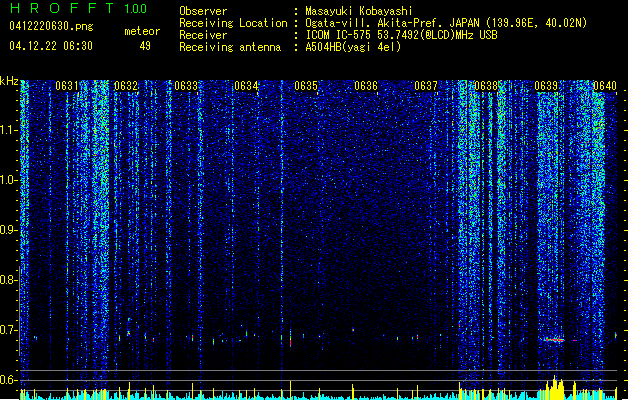This screenshot has height=400, width=629.
Task: Click the A504HB(yagi 4el) antenna value
Action: pyautogui.click(x=353, y=47)
